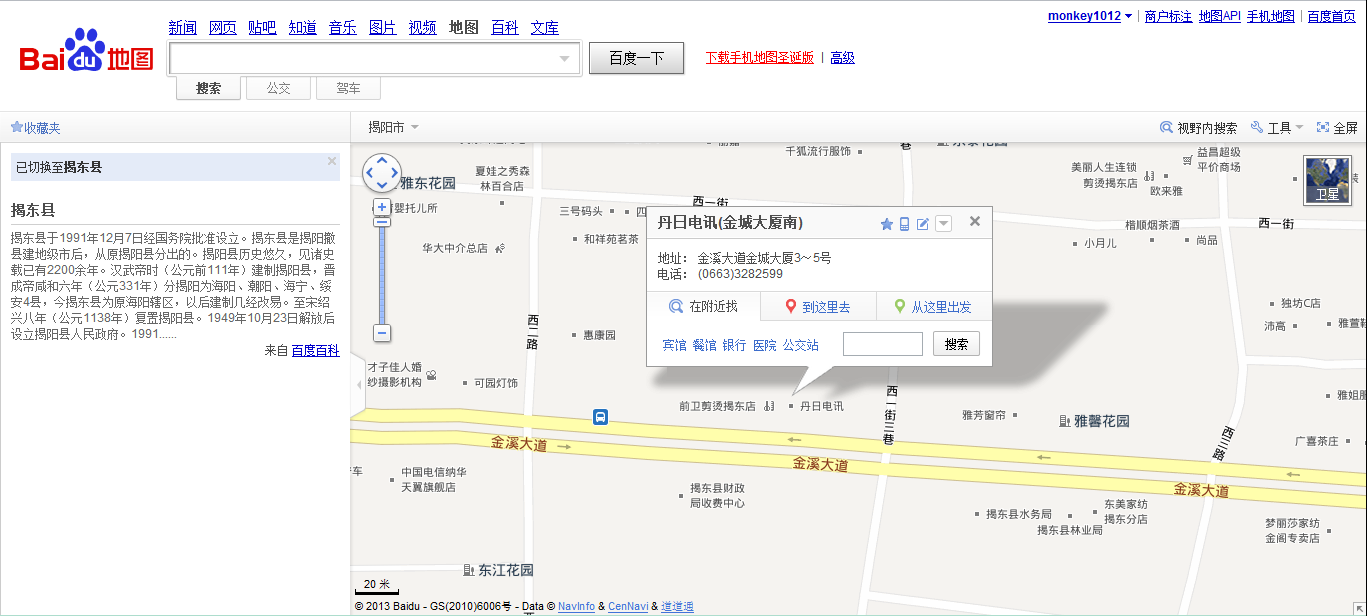This screenshot has height=616, width=1367.
Task: Click the map pan direction control
Action: click(381, 173)
